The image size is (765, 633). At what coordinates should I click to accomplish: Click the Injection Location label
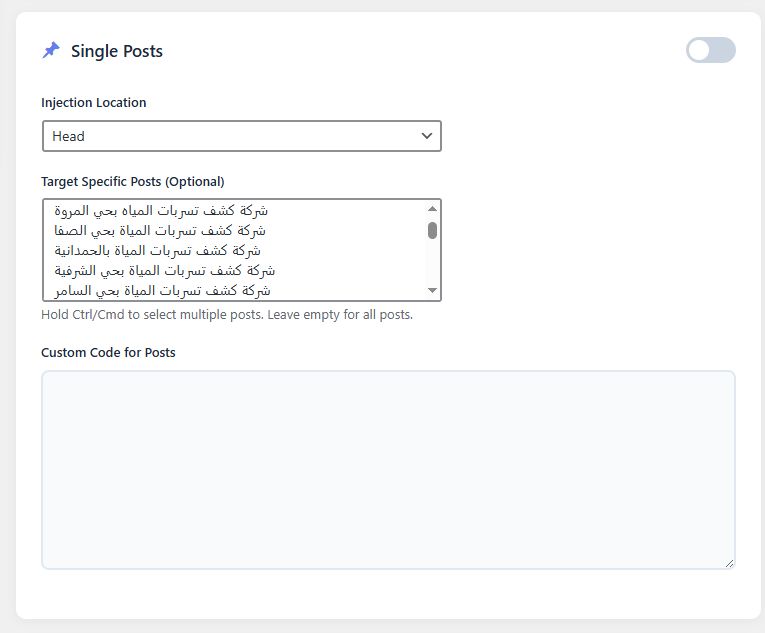pos(93,103)
